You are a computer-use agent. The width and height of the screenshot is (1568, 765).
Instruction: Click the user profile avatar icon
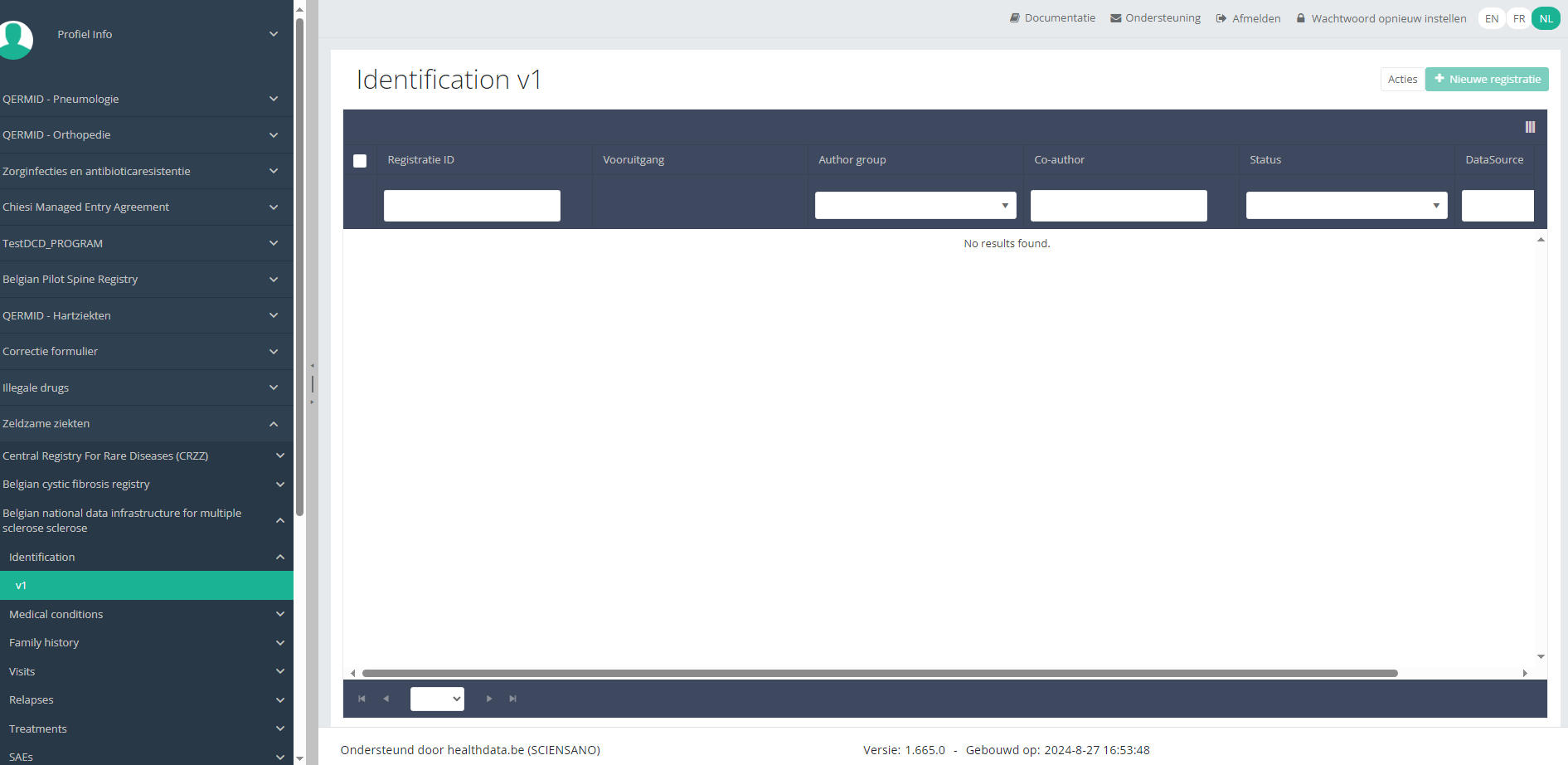[15, 38]
